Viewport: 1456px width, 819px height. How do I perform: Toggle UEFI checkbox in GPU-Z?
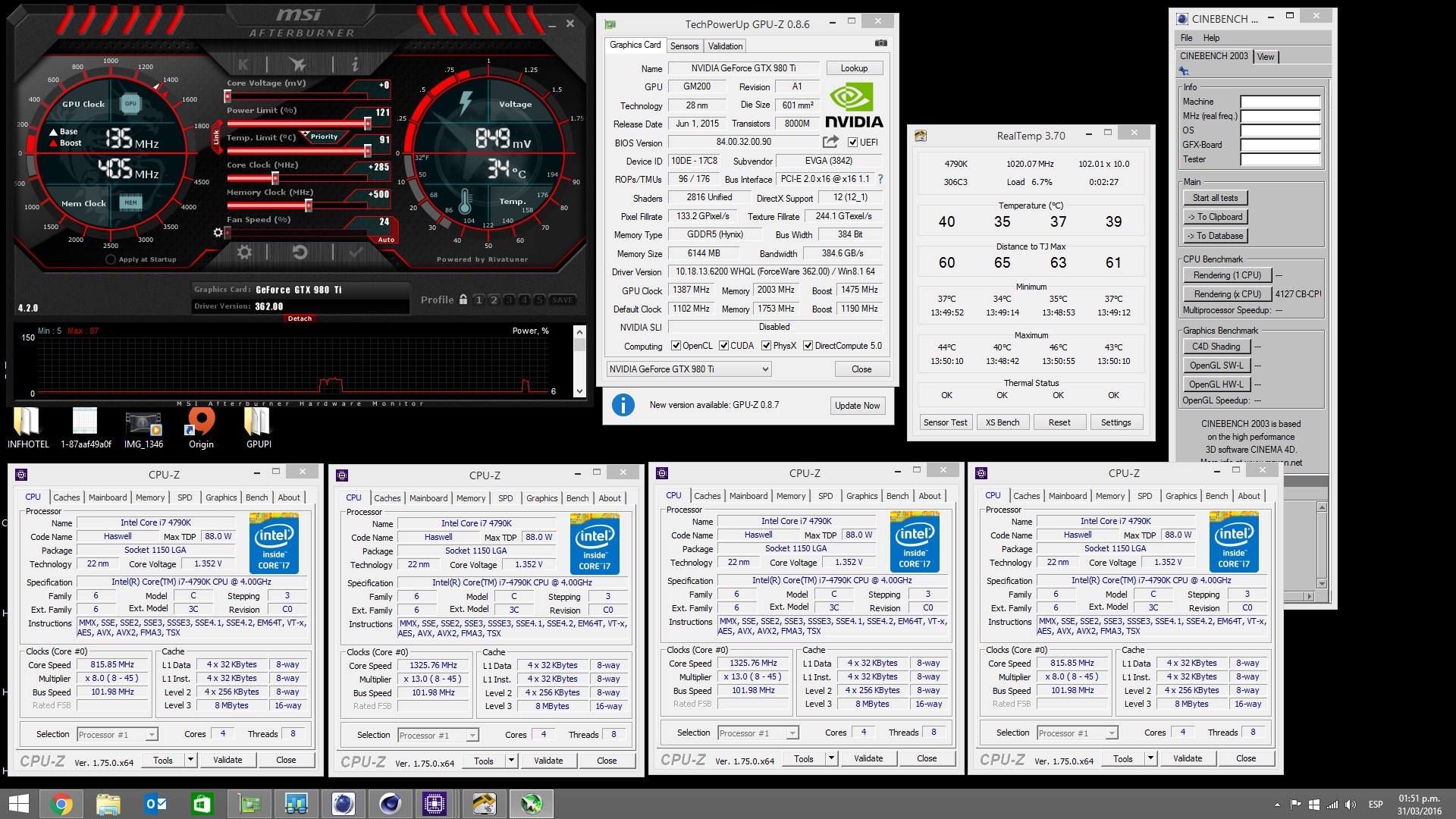coord(852,143)
